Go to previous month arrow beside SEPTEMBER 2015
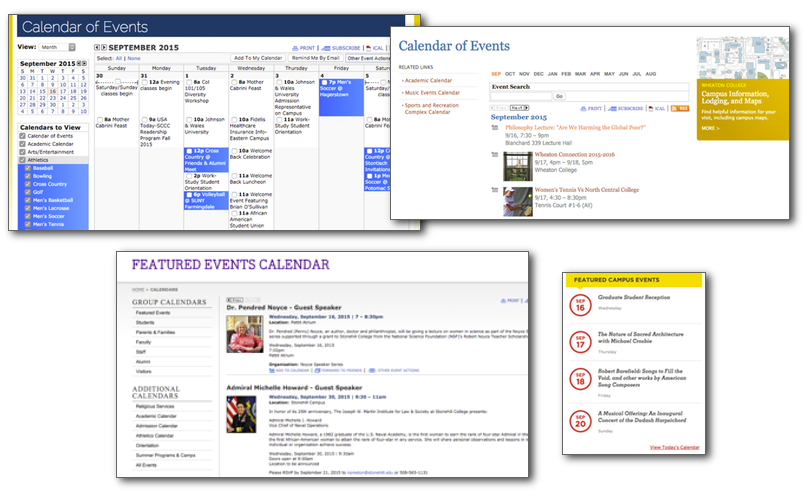 96,47
